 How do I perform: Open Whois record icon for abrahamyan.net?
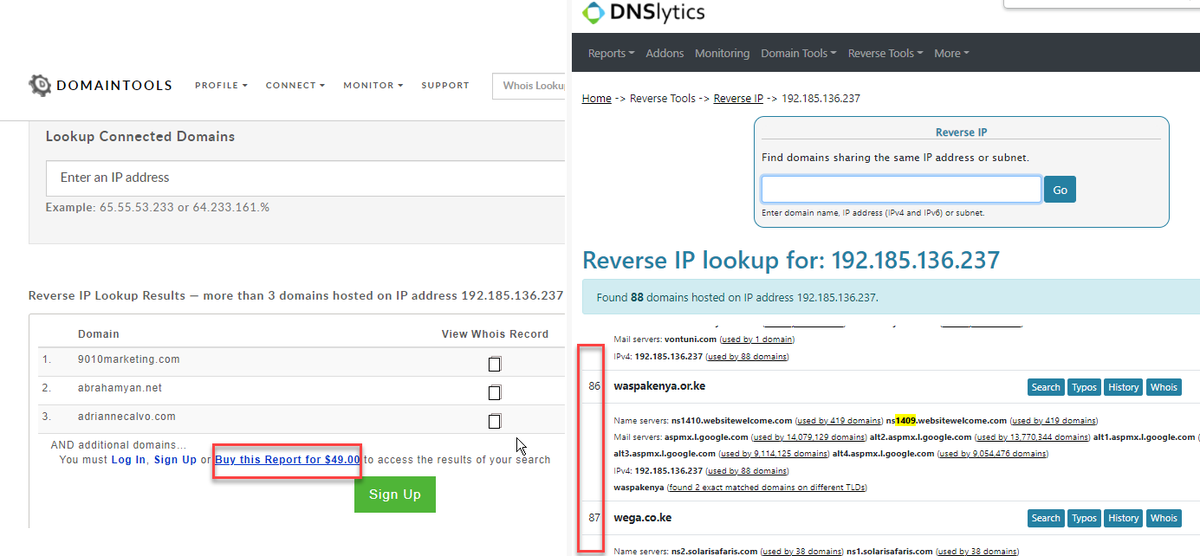(x=494, y=393)
